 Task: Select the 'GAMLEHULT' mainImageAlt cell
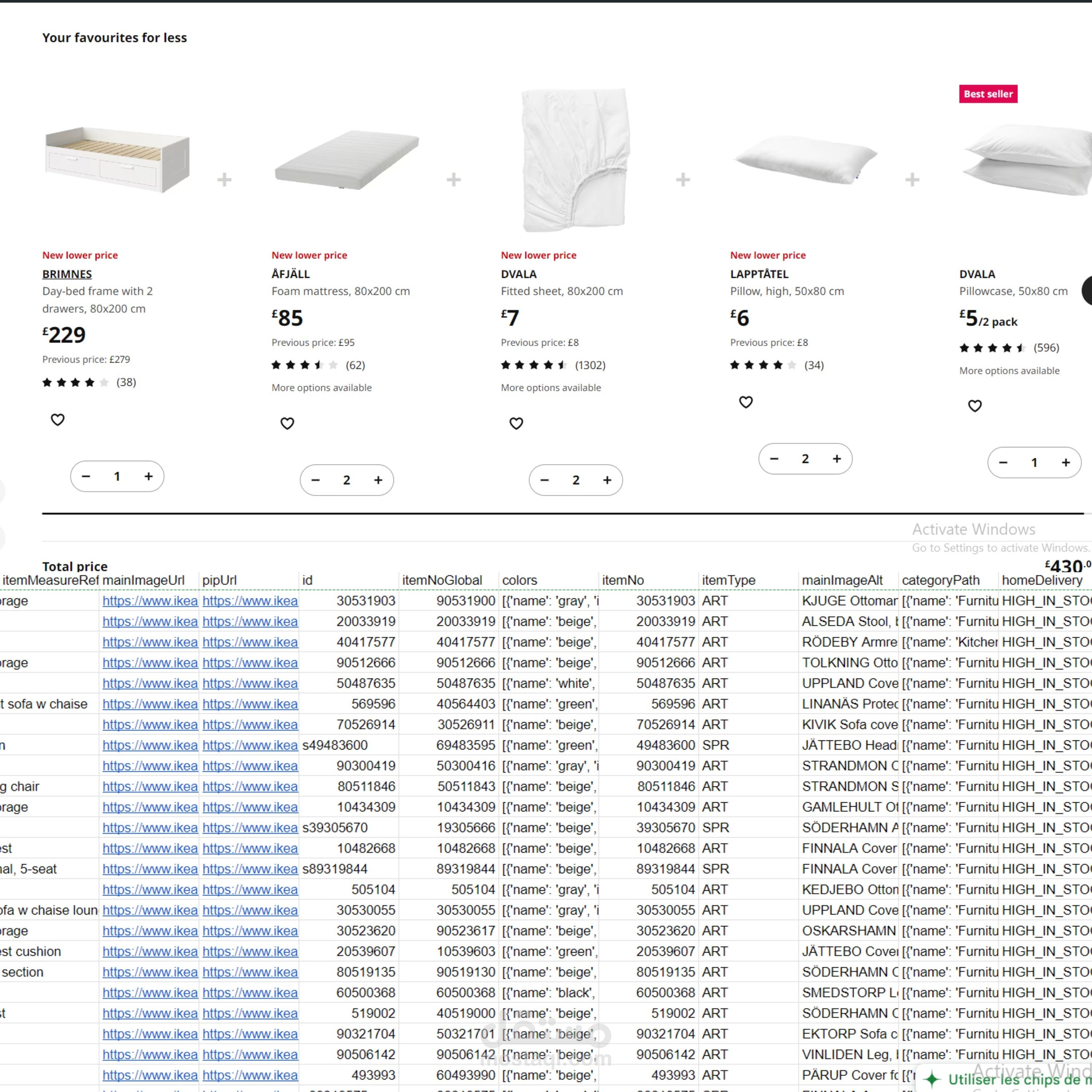[850, 807]
